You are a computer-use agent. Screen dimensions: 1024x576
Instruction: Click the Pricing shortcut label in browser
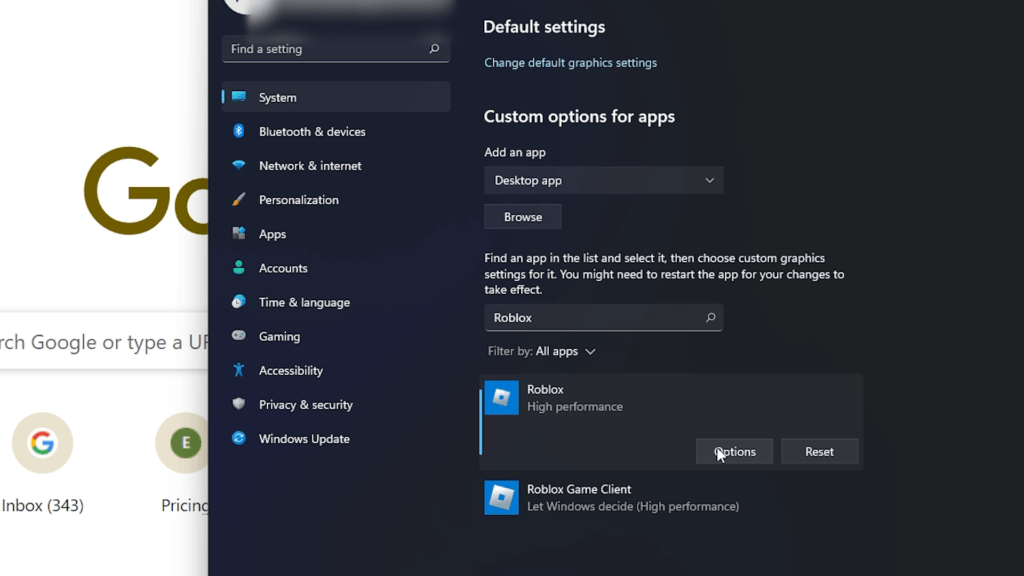point(185,505)
